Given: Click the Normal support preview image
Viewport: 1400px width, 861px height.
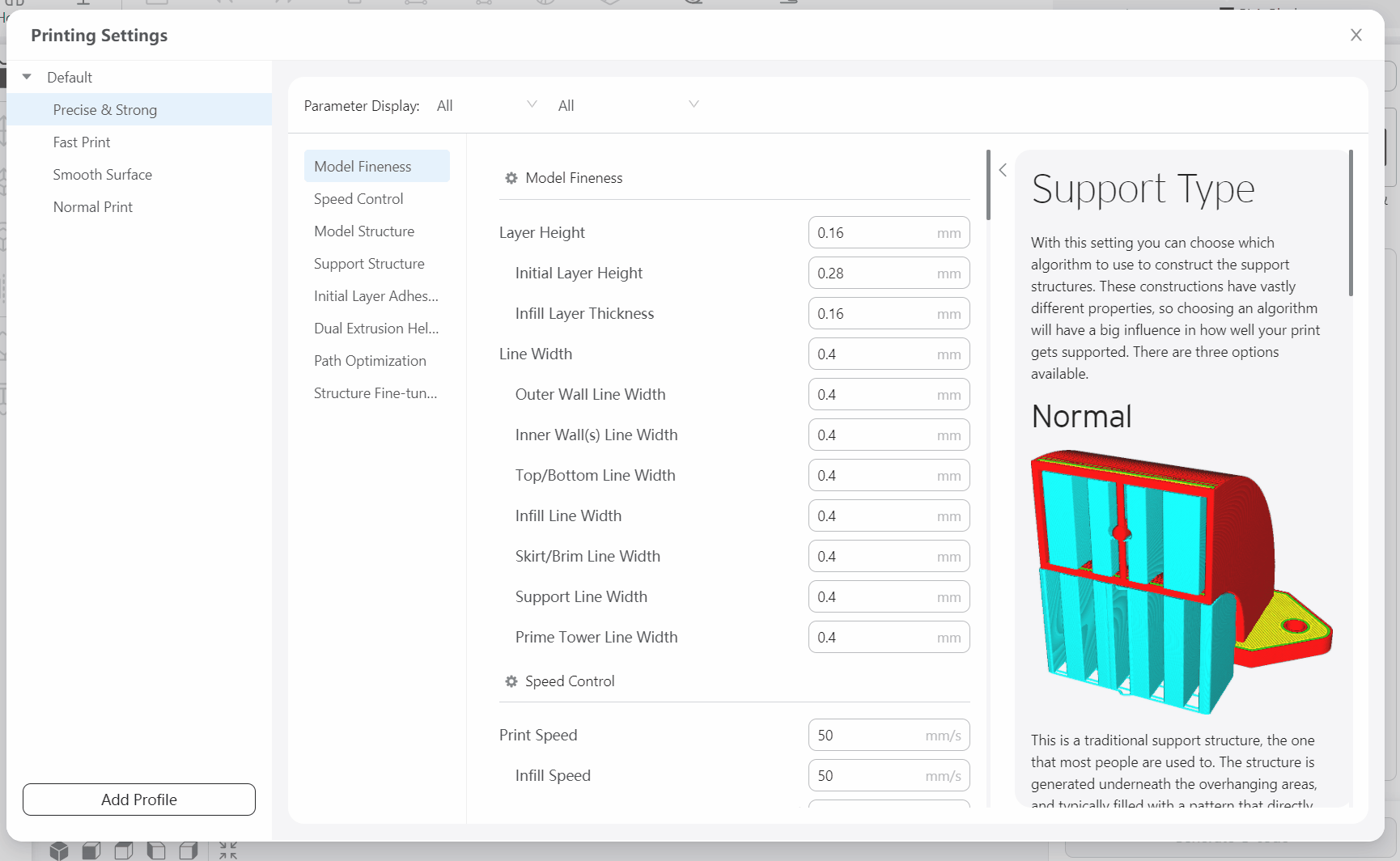Looking at the screenshot, I should [1182, 582].
